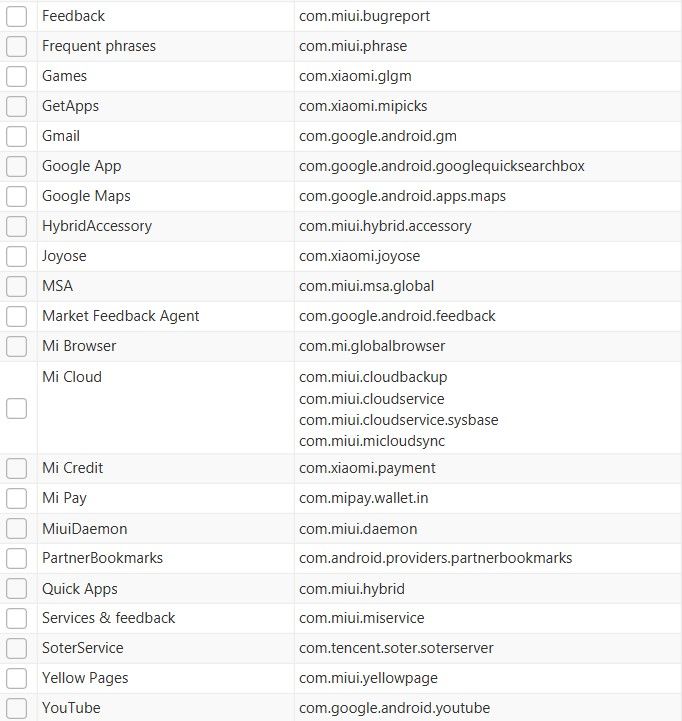Tick the Google App checkbox
Viewport: 682px width, 721px height.
pos(17,167)
